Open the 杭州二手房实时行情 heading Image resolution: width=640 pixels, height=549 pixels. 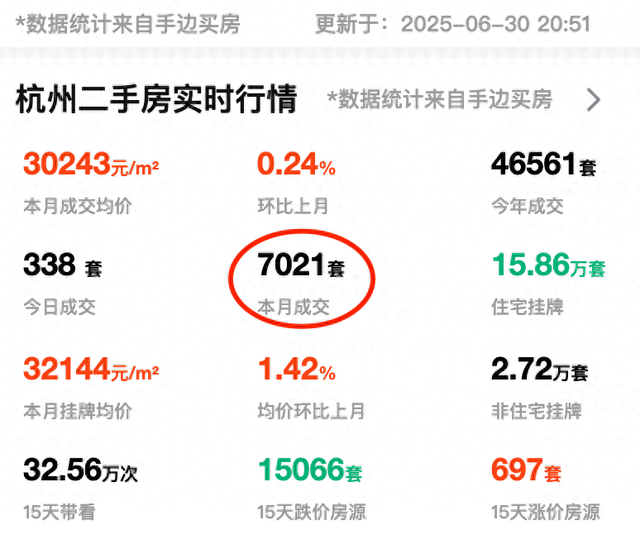156,99
